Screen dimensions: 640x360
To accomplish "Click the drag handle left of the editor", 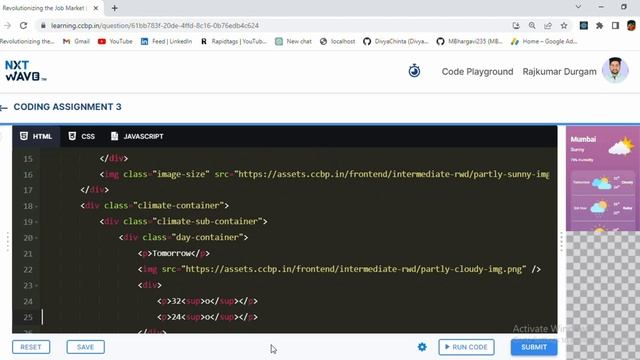I will pyautogui.click(x=7, y=242).
